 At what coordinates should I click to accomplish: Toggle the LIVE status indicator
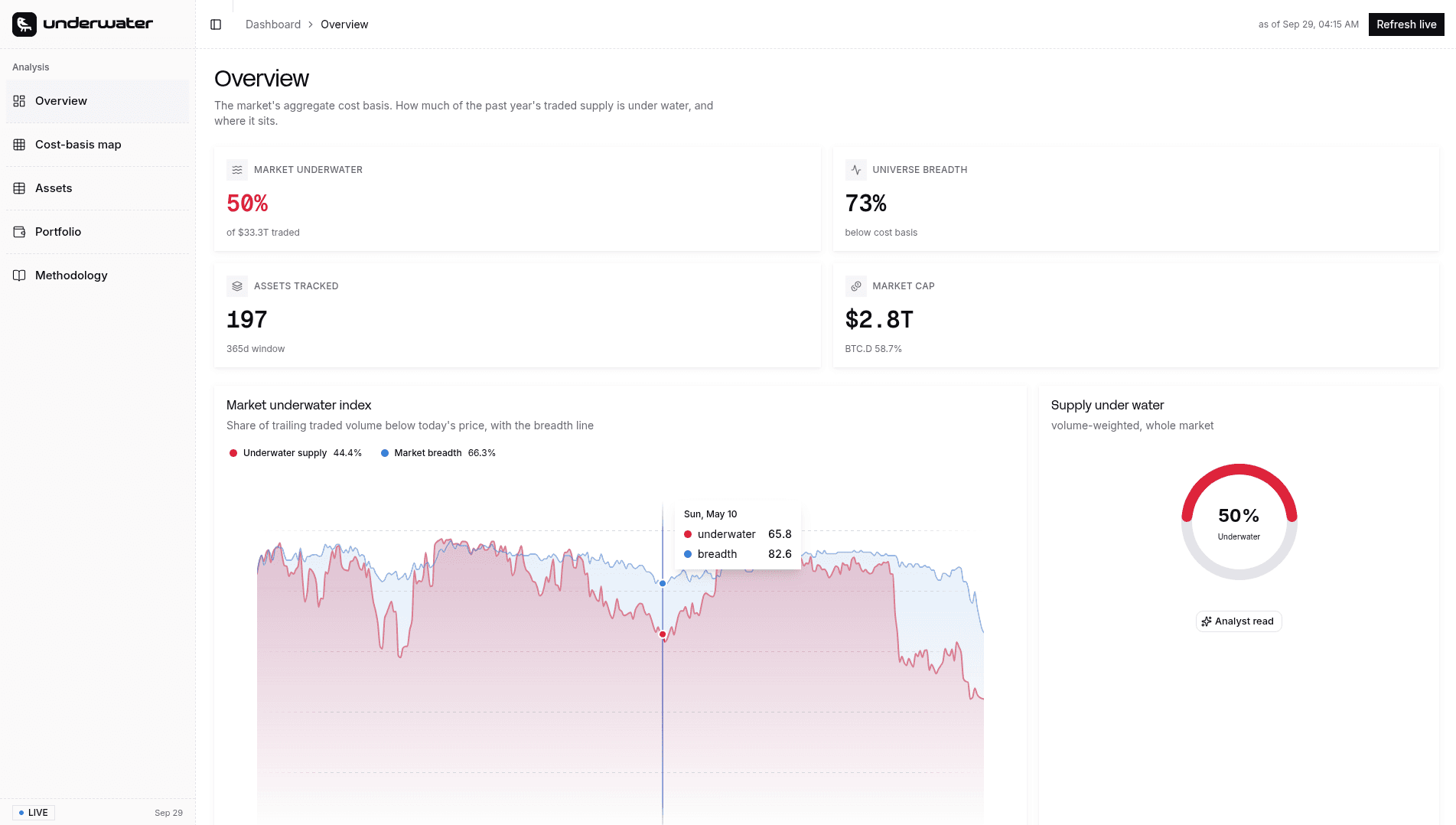[x=34, y=813]
